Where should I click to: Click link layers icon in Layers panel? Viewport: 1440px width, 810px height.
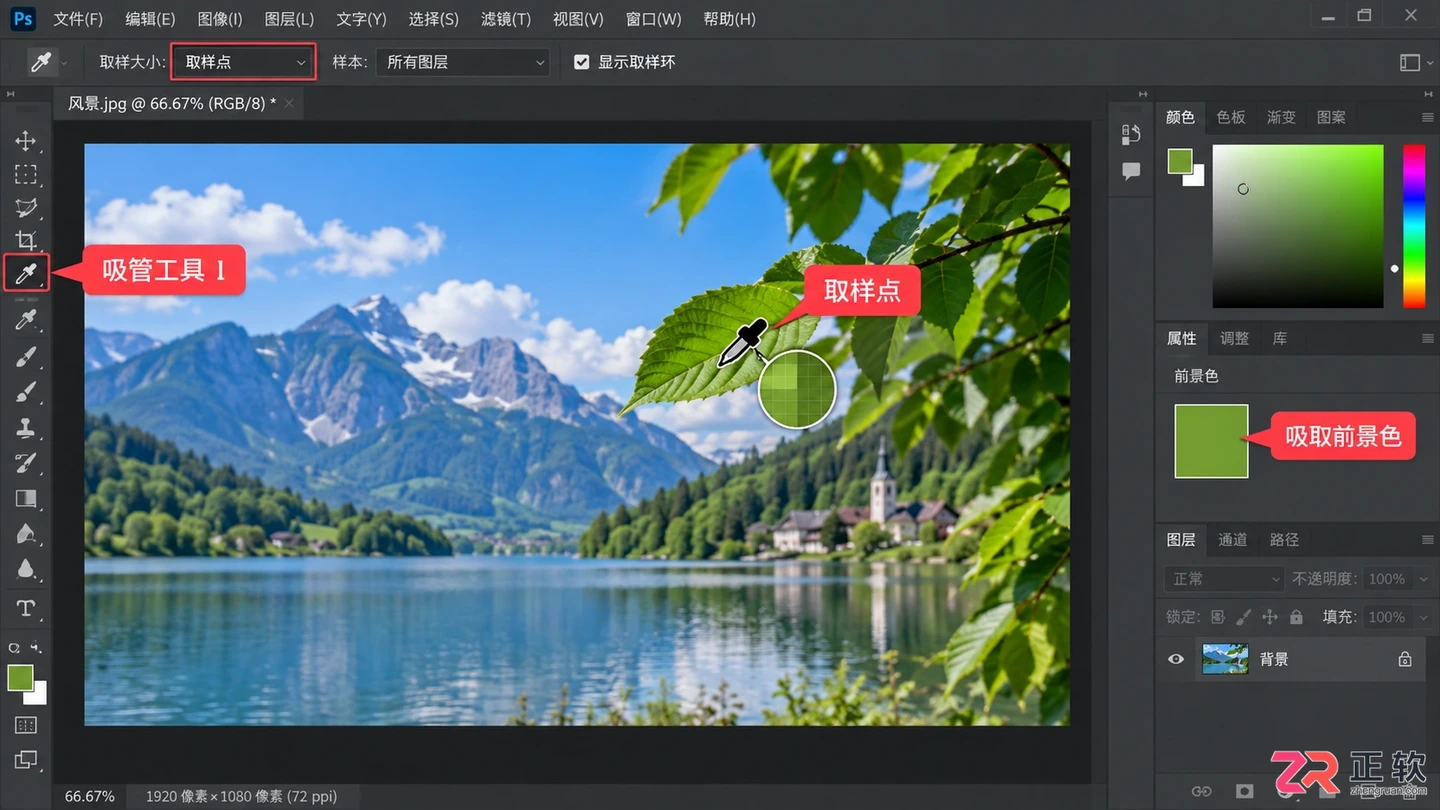(1201, 791)
